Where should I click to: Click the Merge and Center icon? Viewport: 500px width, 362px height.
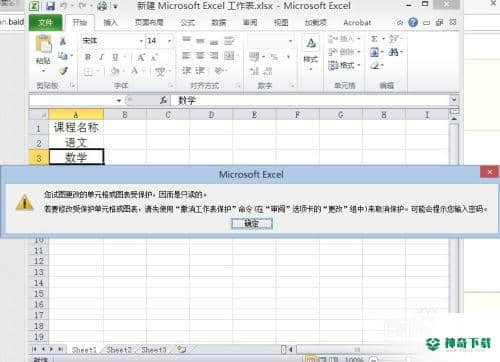tap(229, 55)
